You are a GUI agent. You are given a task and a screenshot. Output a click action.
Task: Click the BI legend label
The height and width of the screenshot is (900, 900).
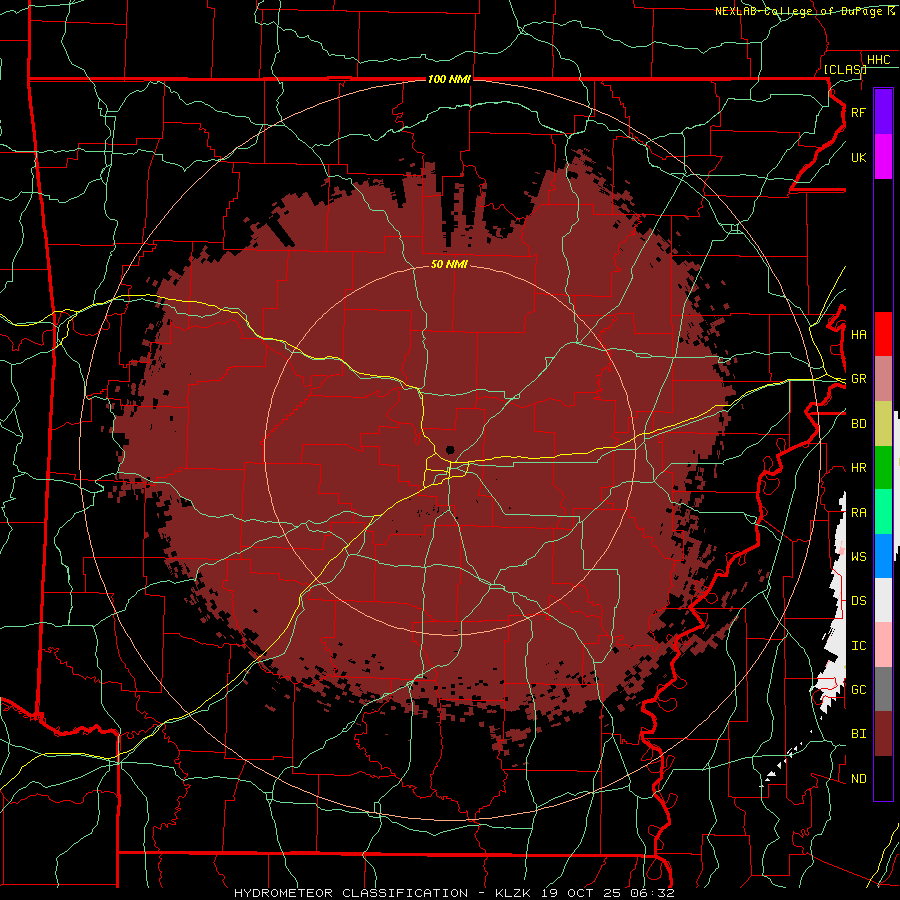858,734
